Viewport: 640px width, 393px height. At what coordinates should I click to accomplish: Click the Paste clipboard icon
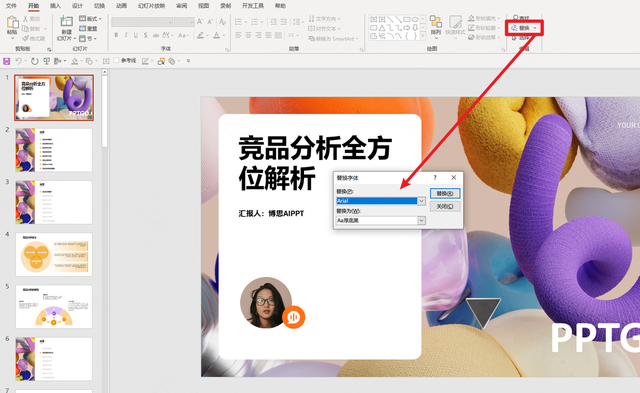pos(12,22)
